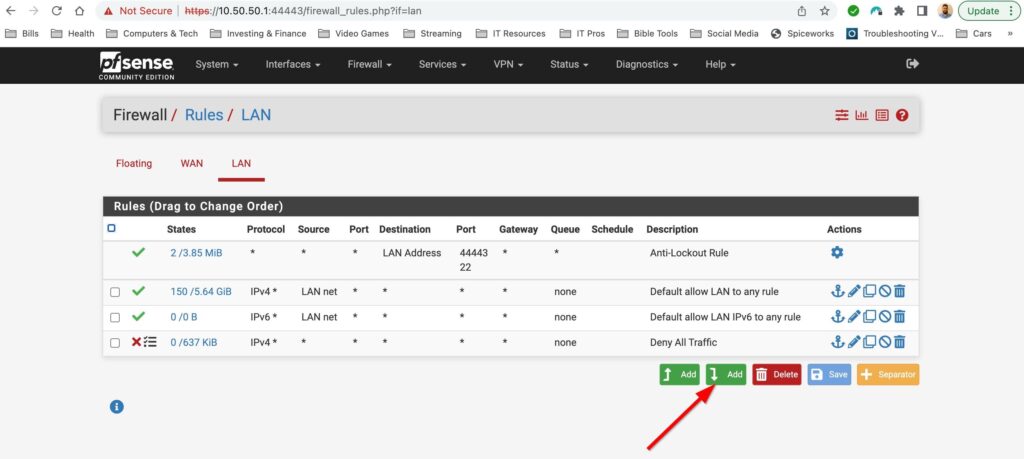Click the browser reload icon
1024x459 pixels.
(x=57, y=11)
